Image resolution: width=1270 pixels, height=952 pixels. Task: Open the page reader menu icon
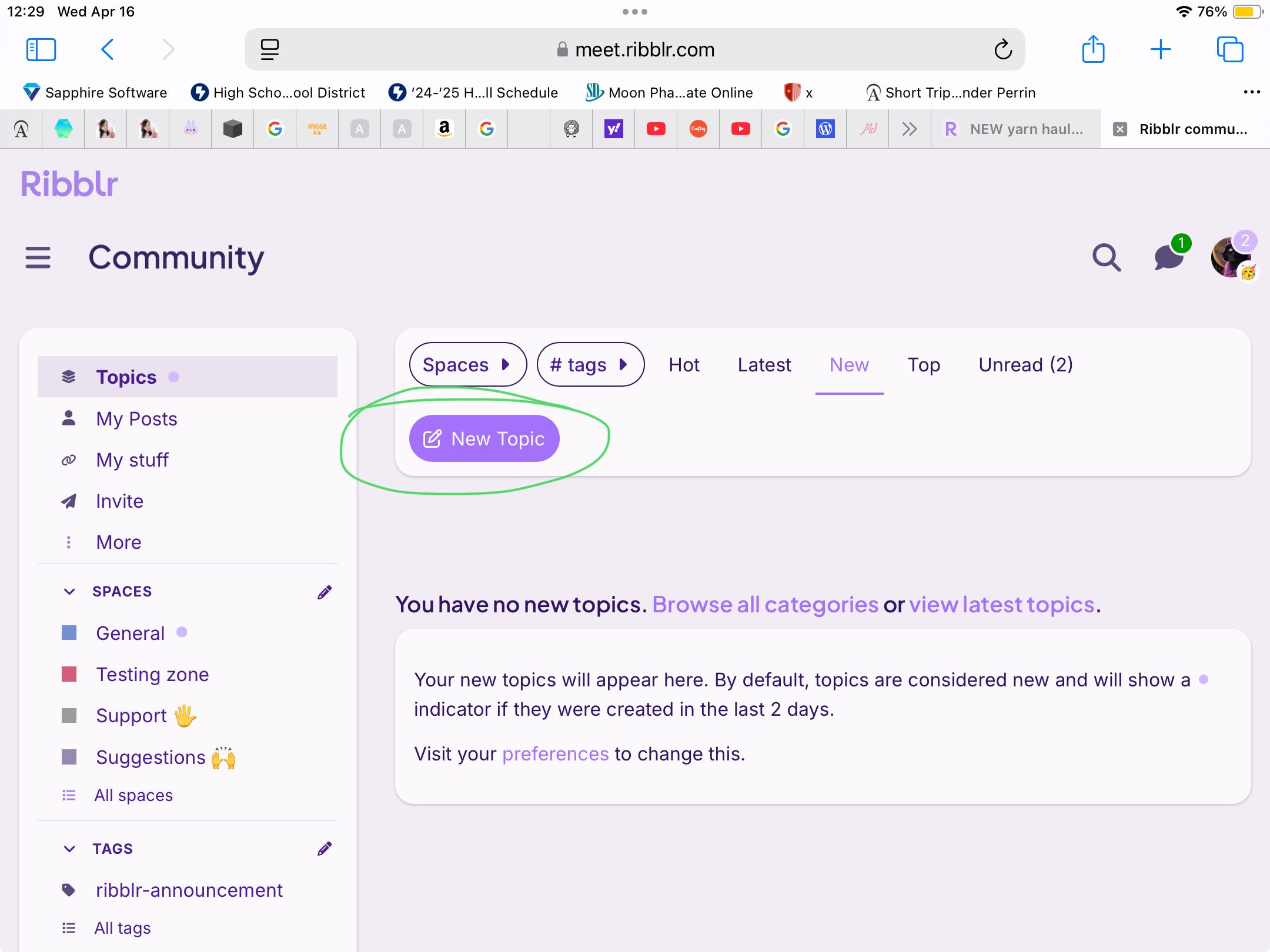coord(269,49)
